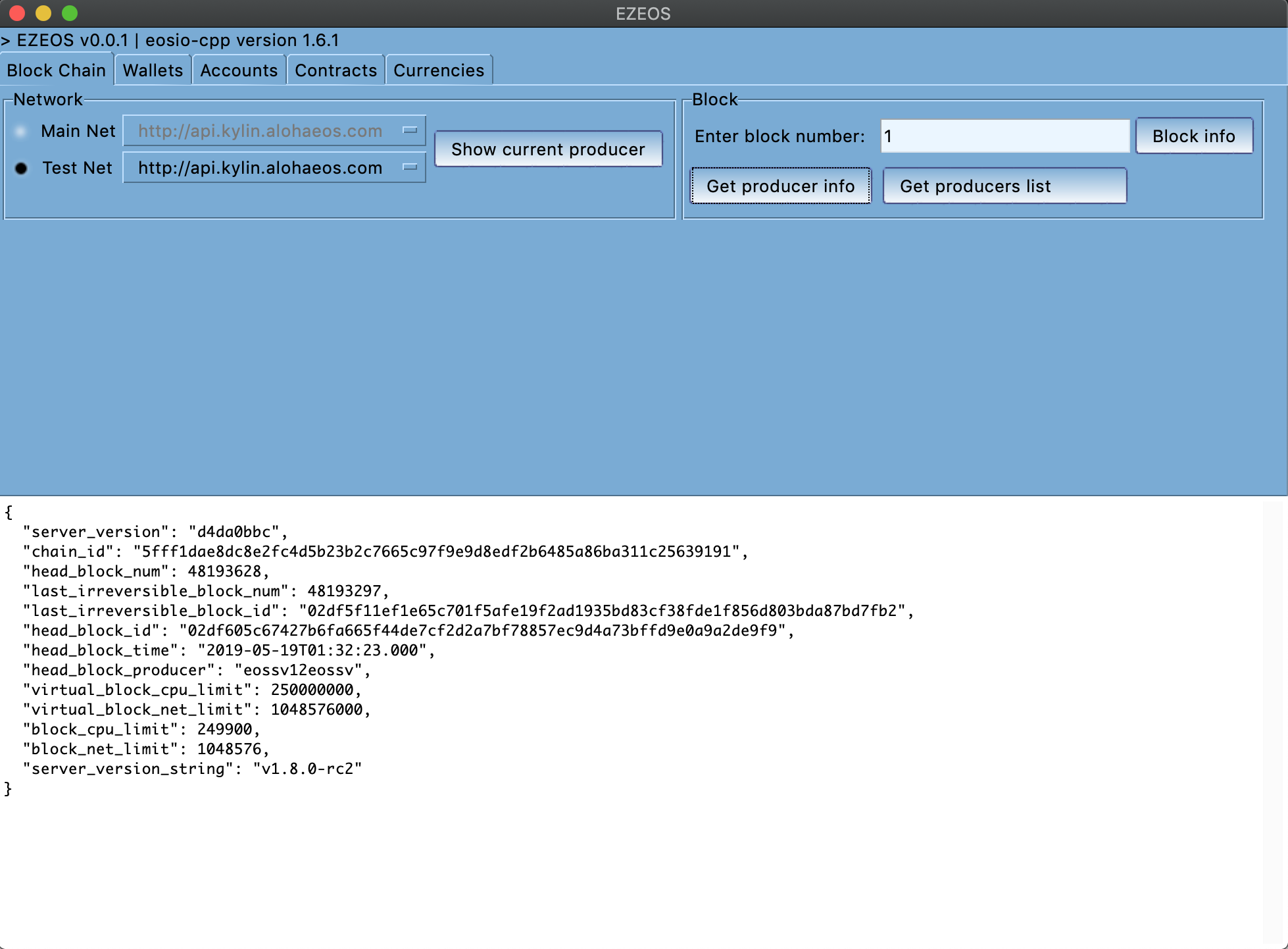Click inside the JSON output text area
Screen dimensions: 1288x949
(632, 856)
